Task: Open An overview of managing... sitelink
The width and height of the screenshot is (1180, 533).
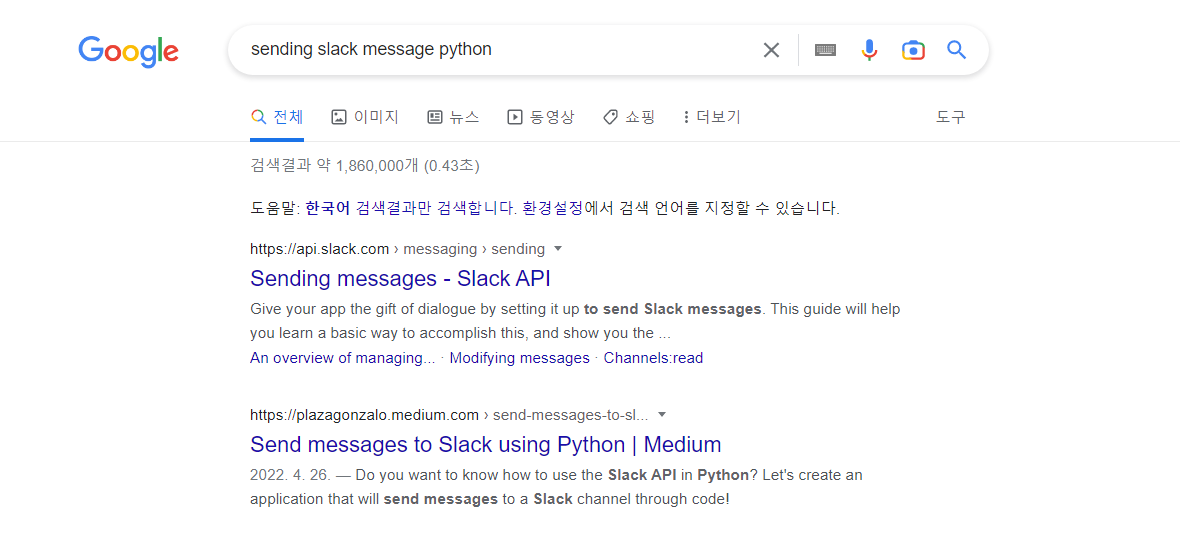Action: tap(342, 358)
